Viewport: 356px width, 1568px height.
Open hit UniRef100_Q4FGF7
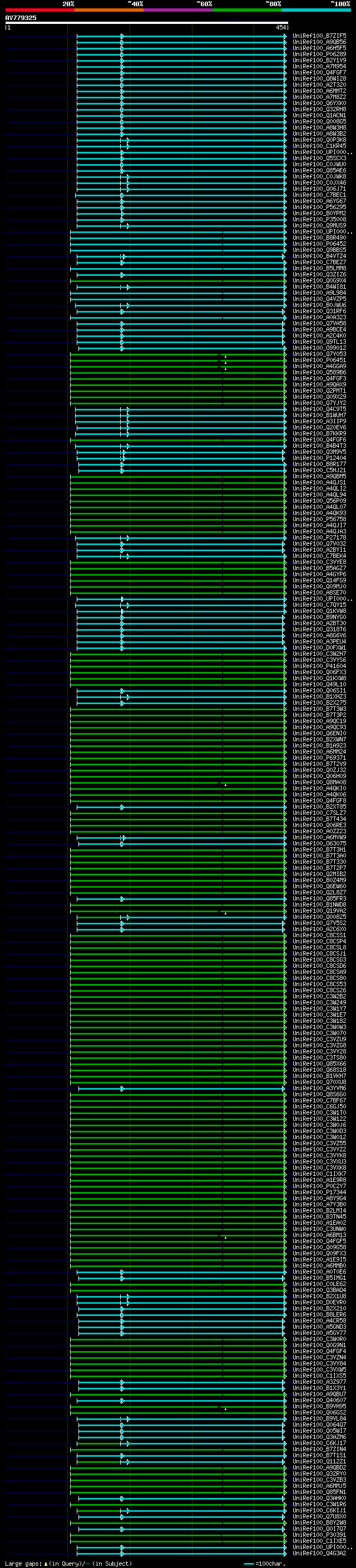coord(319,72)
